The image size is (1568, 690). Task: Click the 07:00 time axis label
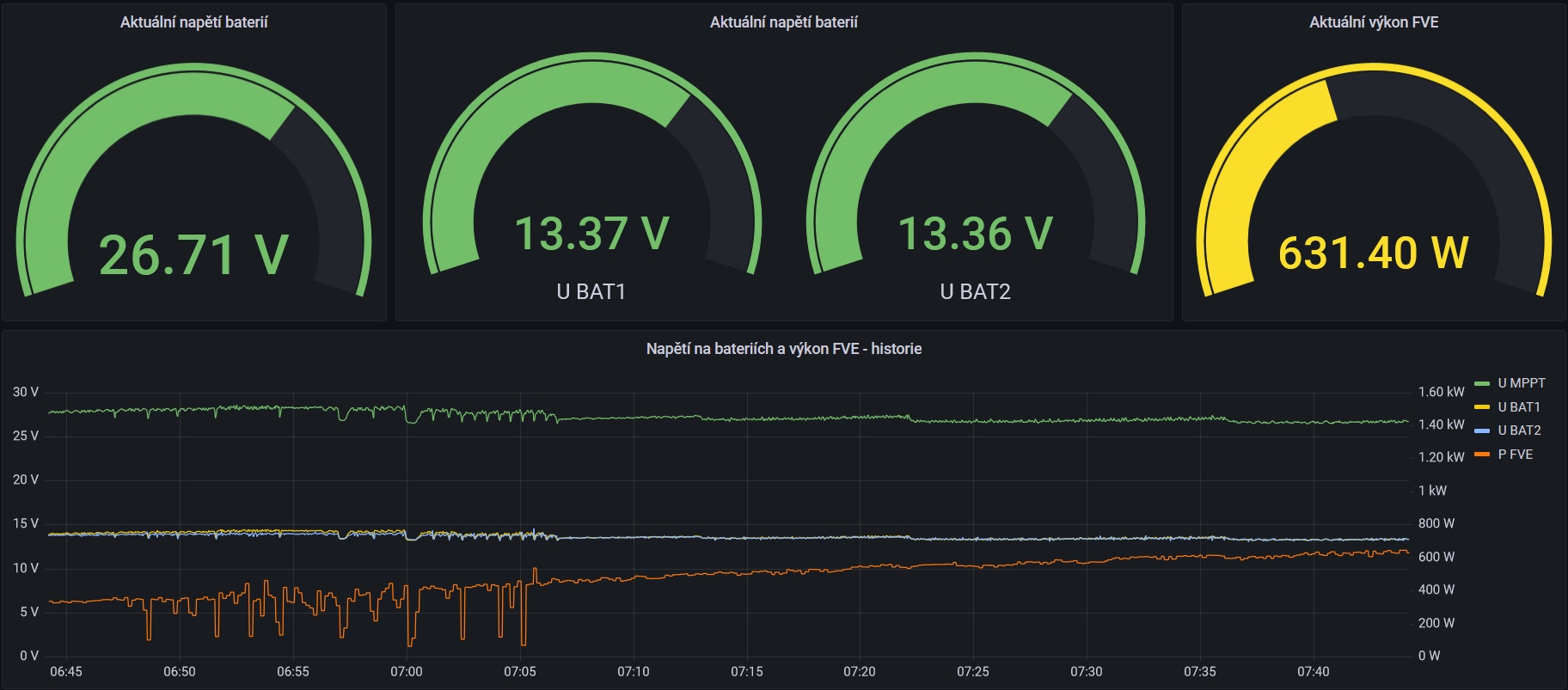coord(407,672)
